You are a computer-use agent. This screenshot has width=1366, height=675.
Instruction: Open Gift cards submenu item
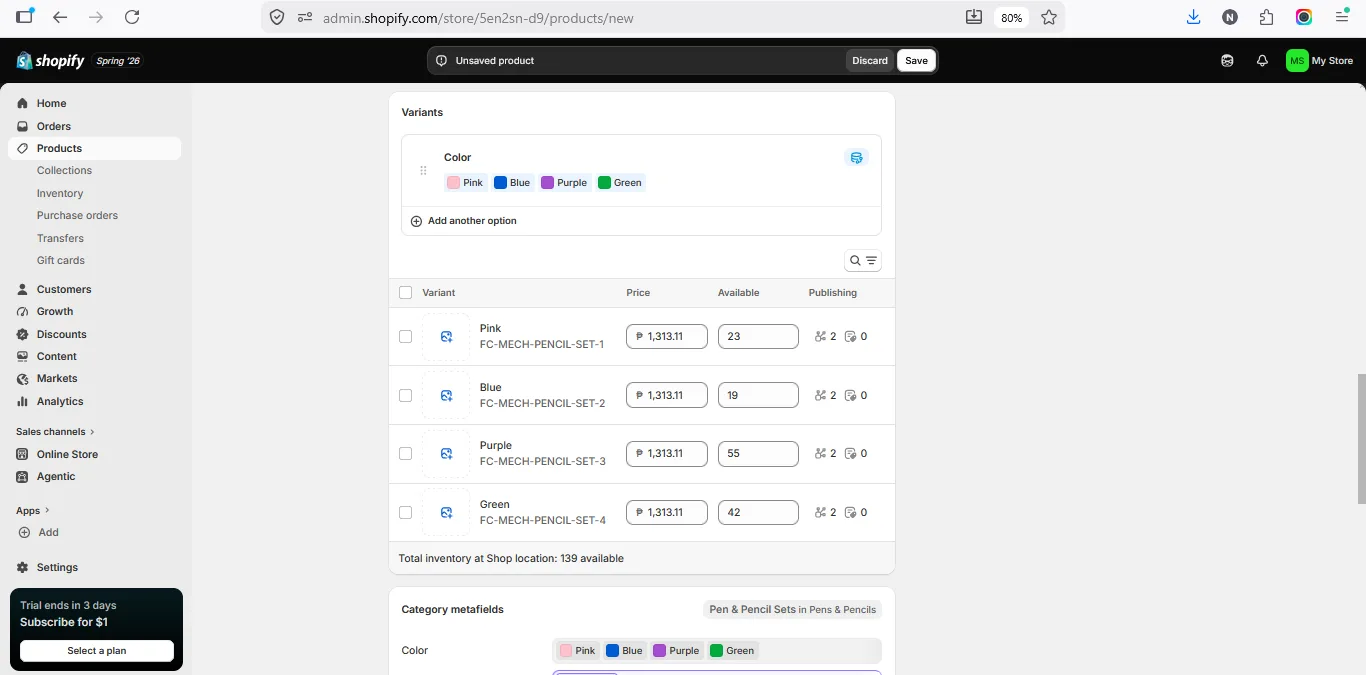61,260
